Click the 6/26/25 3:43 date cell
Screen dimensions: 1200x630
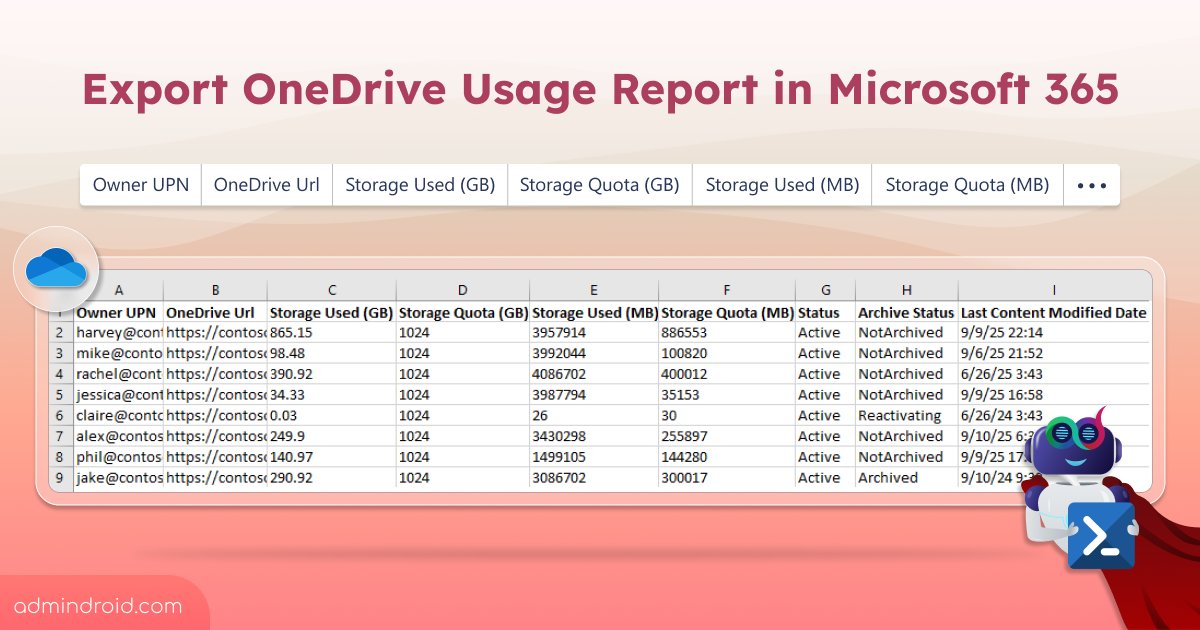pos(1053,374)
